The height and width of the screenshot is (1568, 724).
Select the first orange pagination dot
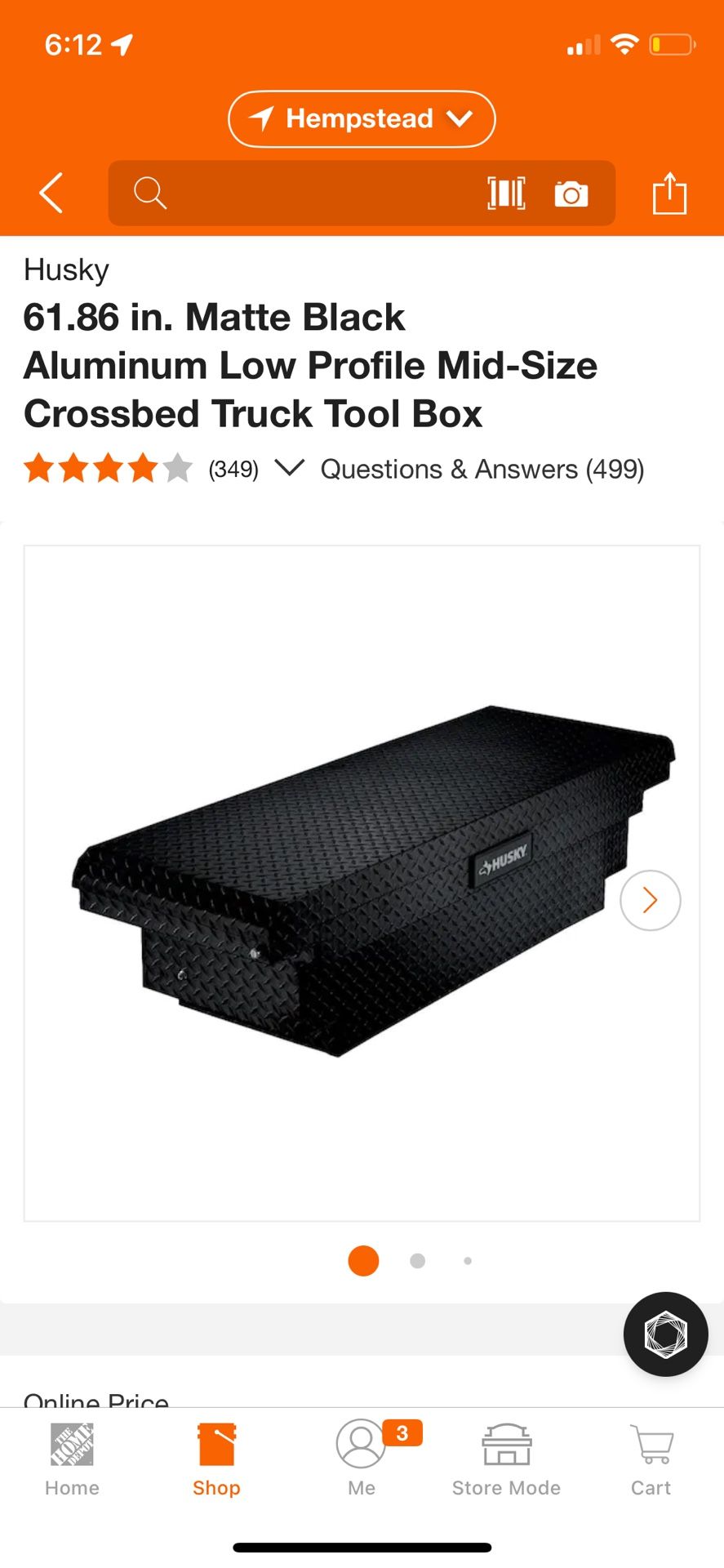point(363,1261)
